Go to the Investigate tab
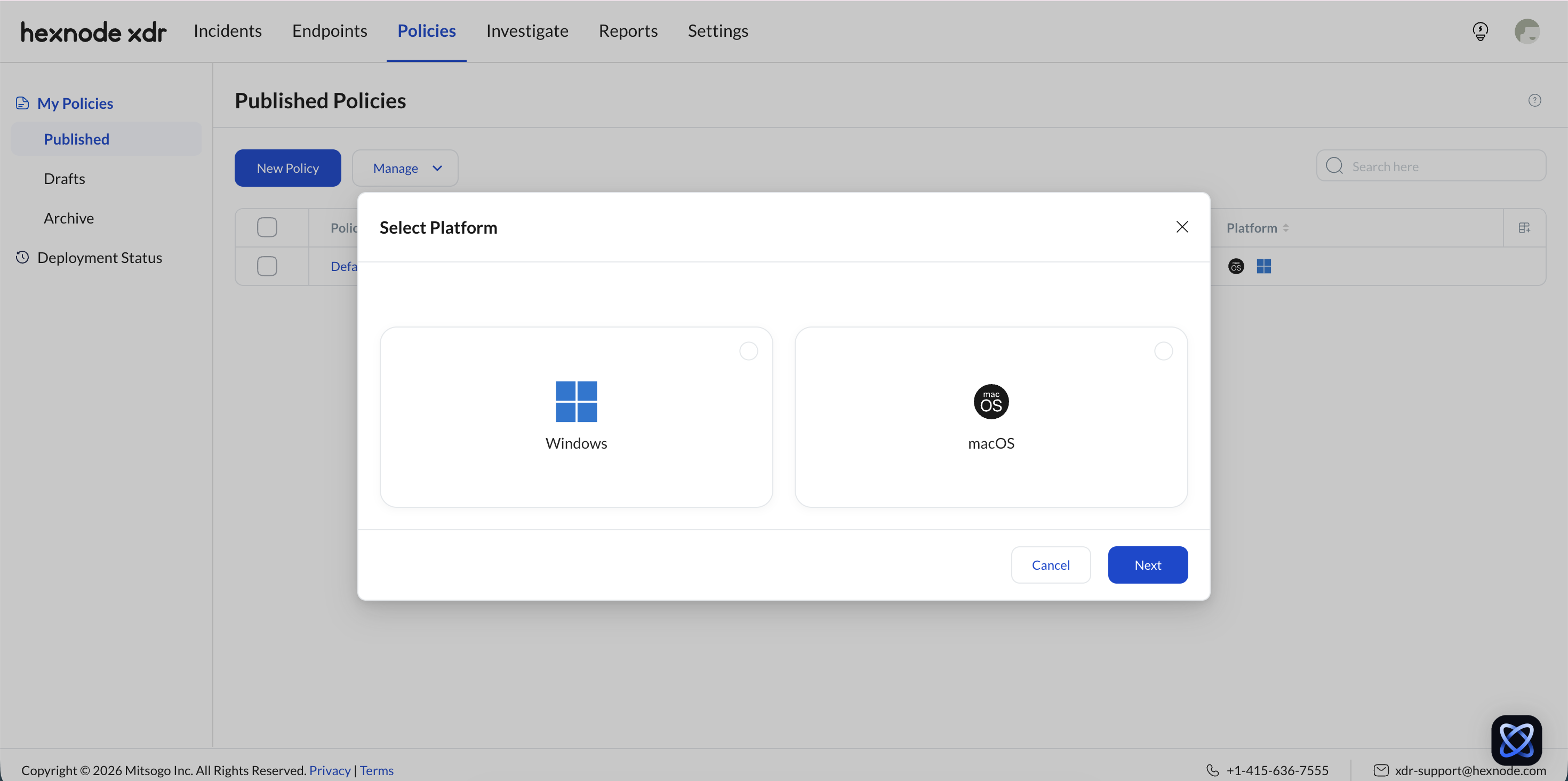Screen dimensions: 1568x781 [527, 31]
